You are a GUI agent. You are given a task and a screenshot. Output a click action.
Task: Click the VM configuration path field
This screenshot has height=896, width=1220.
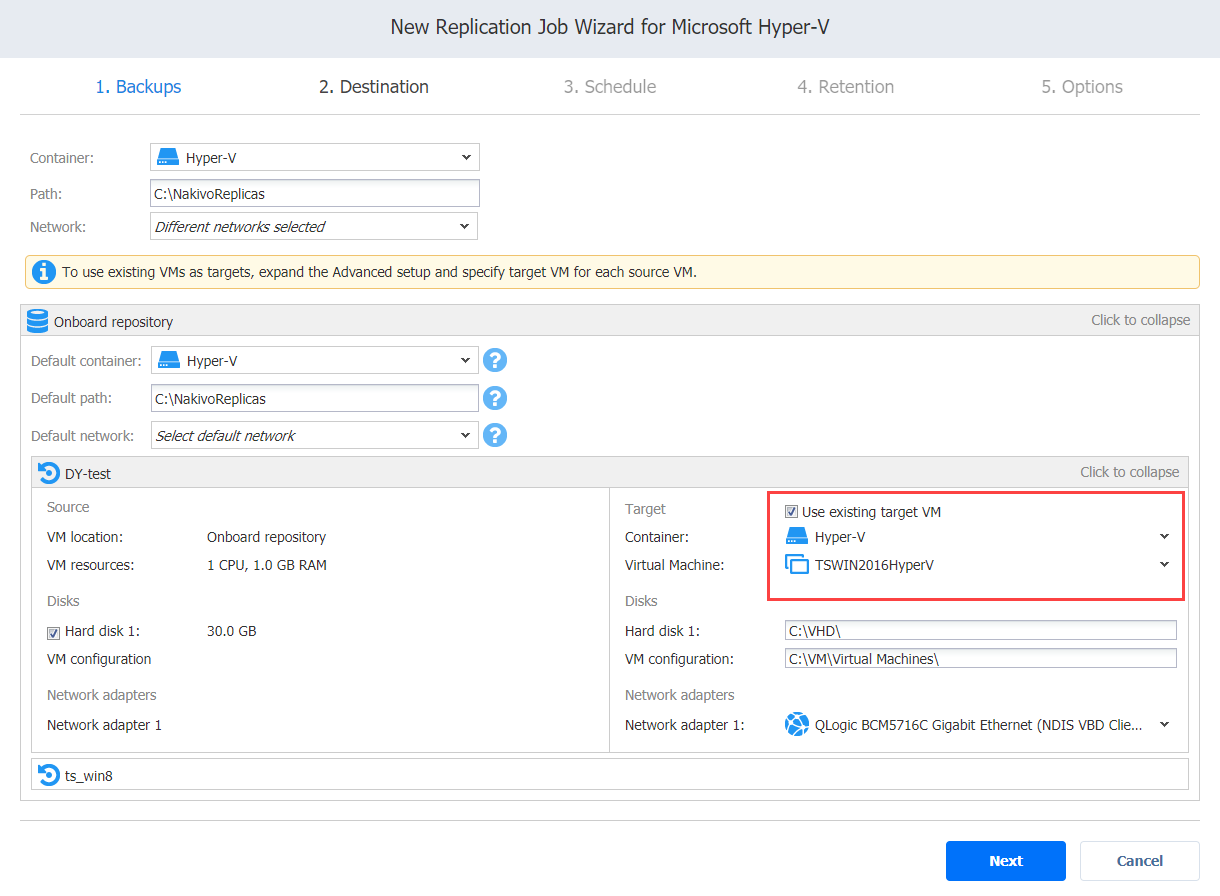(x=981, y=659)
